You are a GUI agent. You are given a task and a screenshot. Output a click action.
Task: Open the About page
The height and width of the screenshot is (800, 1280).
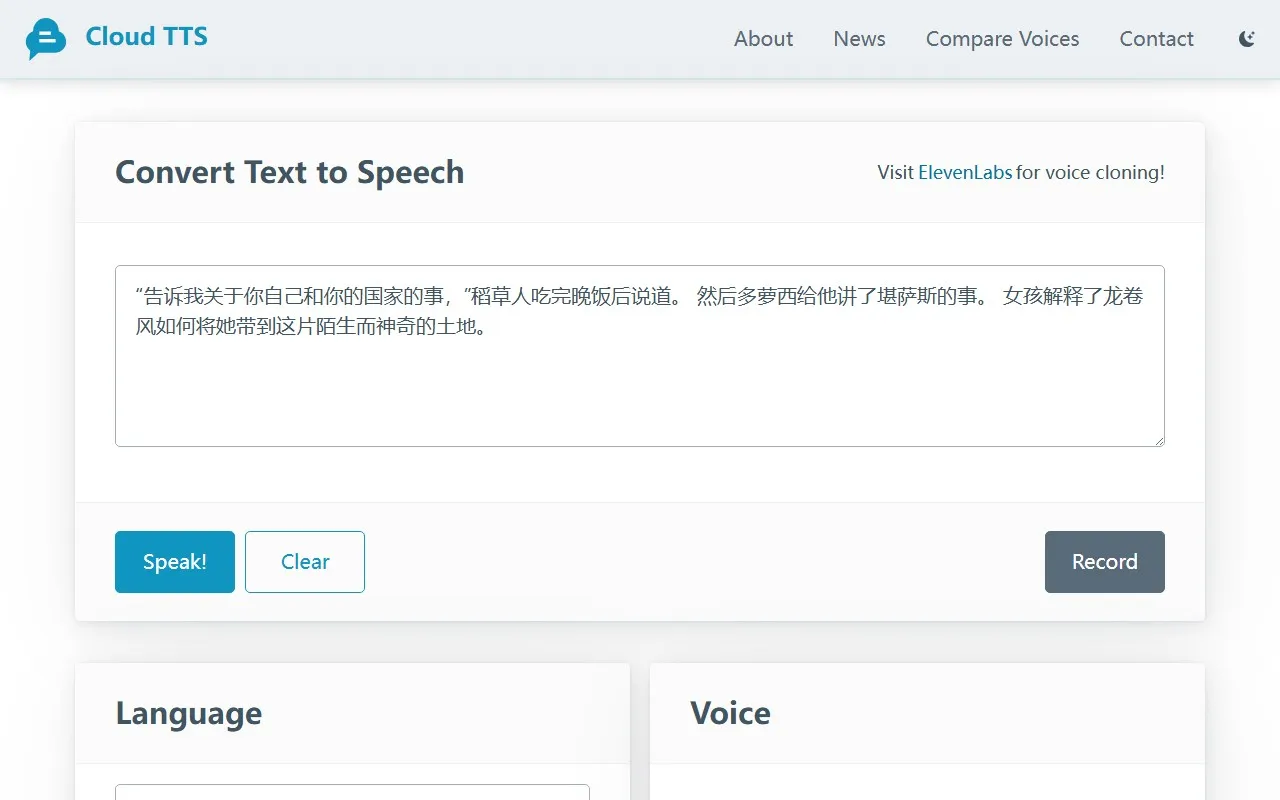point(763,39)
